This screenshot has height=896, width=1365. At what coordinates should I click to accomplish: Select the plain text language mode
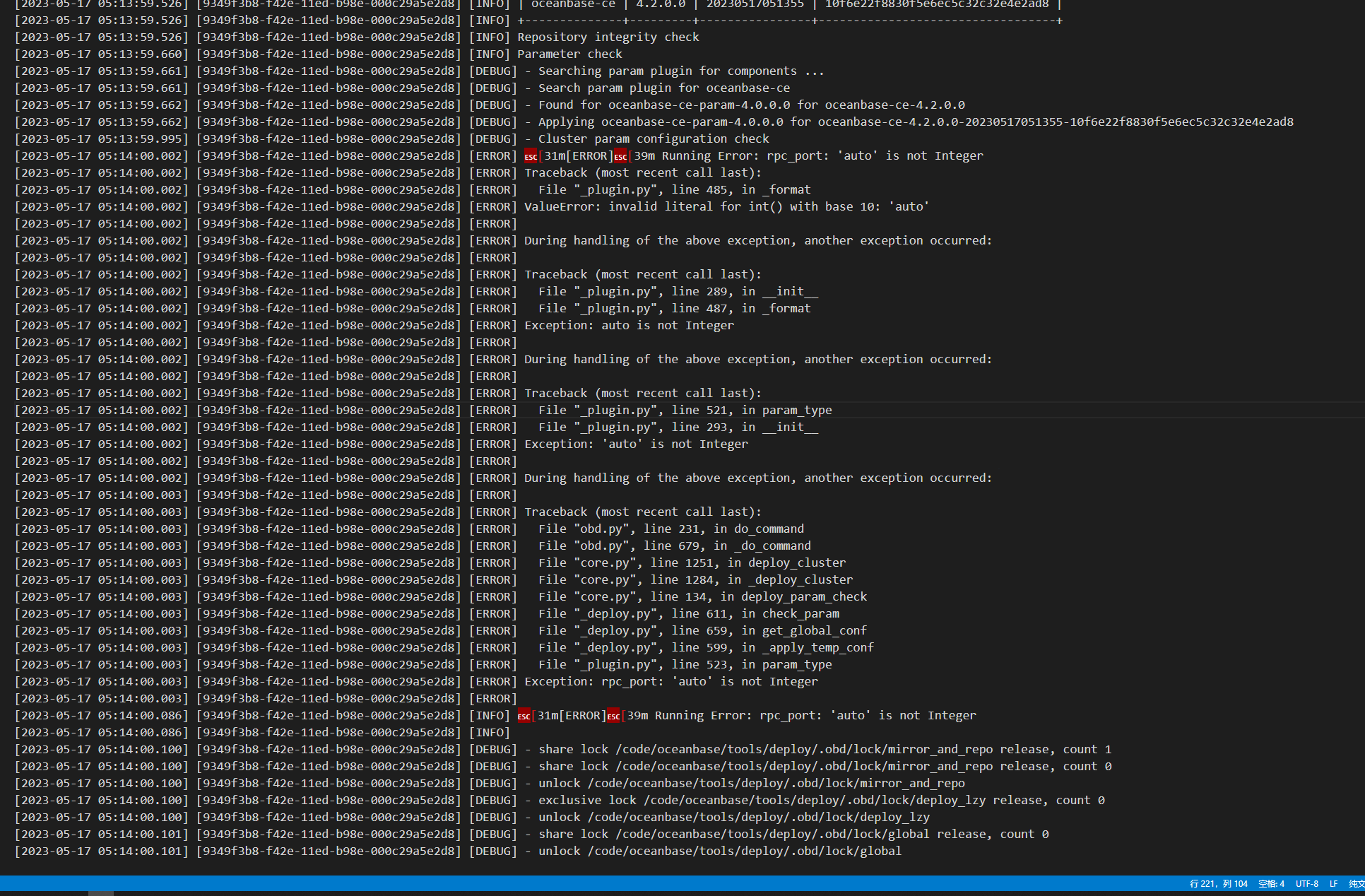coord(1356,883)
